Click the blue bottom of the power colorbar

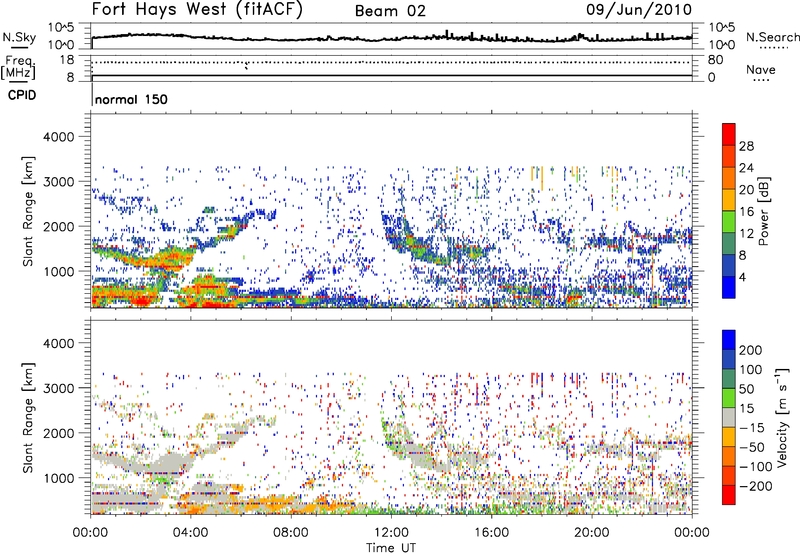(x=729, y=287)
